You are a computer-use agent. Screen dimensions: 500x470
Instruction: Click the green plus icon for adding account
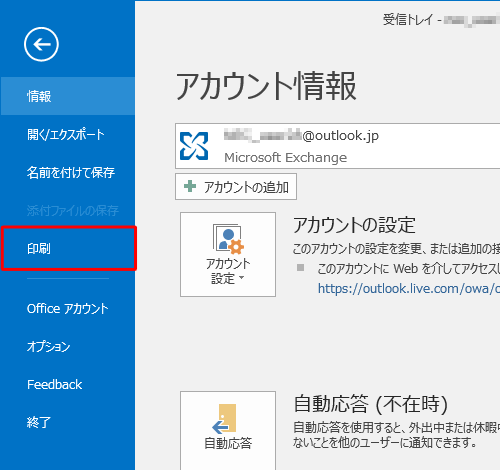(x=190, y=186)
